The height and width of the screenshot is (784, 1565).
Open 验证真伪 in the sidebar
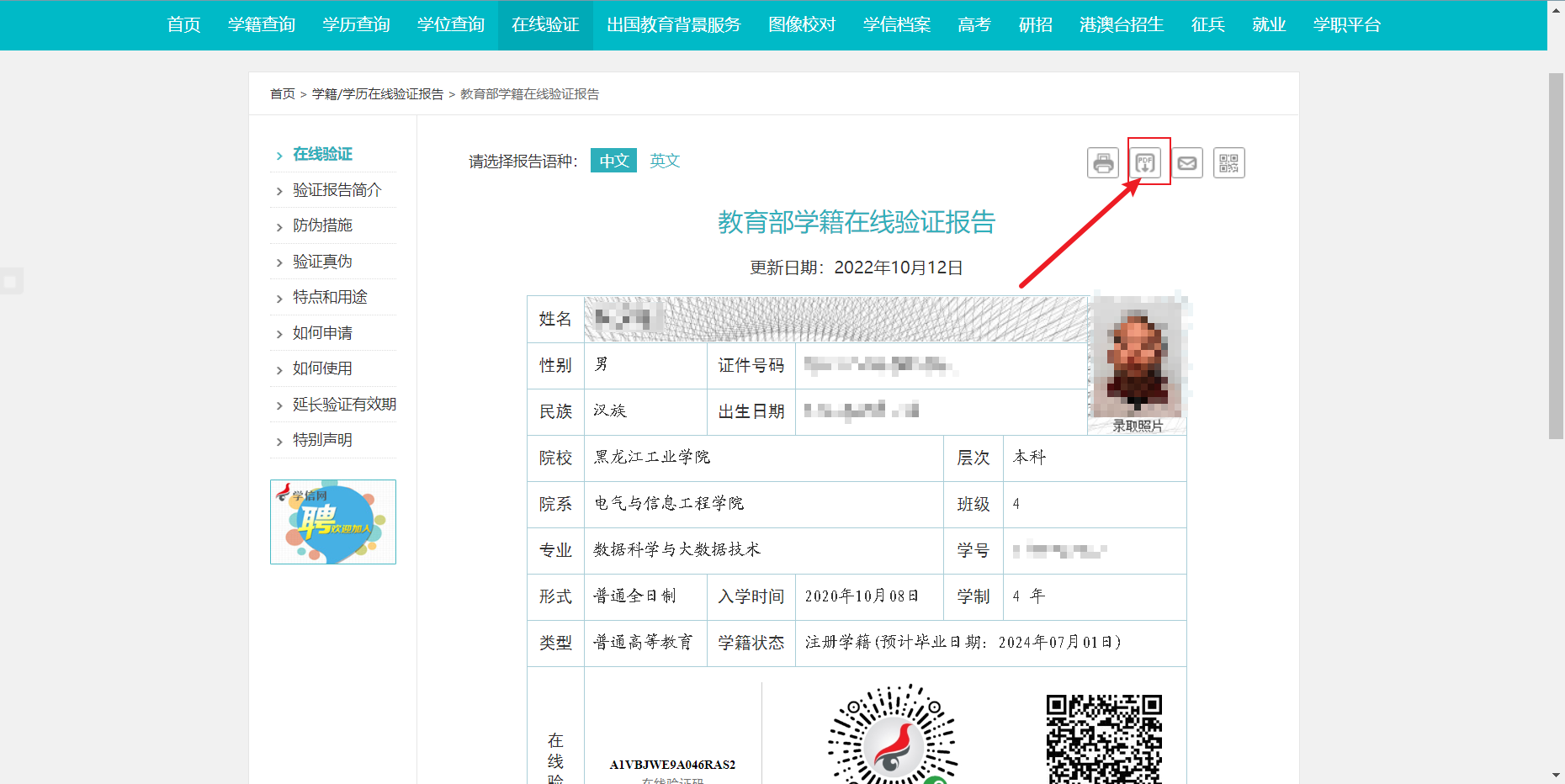pos(323,262)
